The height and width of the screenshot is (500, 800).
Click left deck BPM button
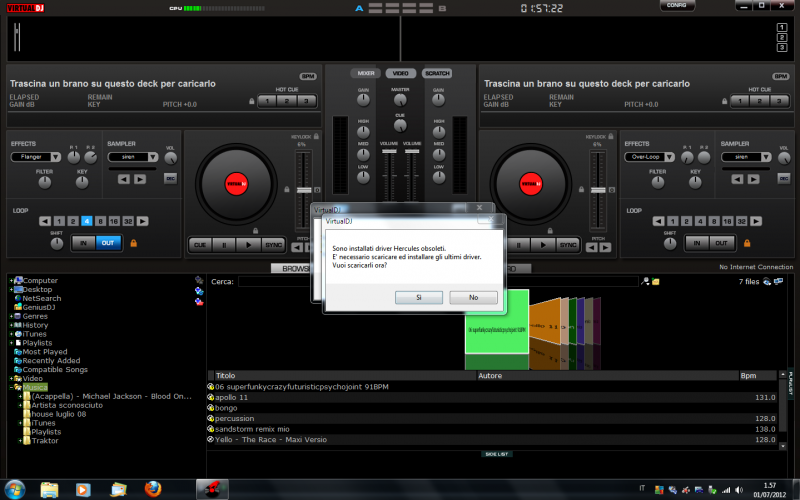308,77
